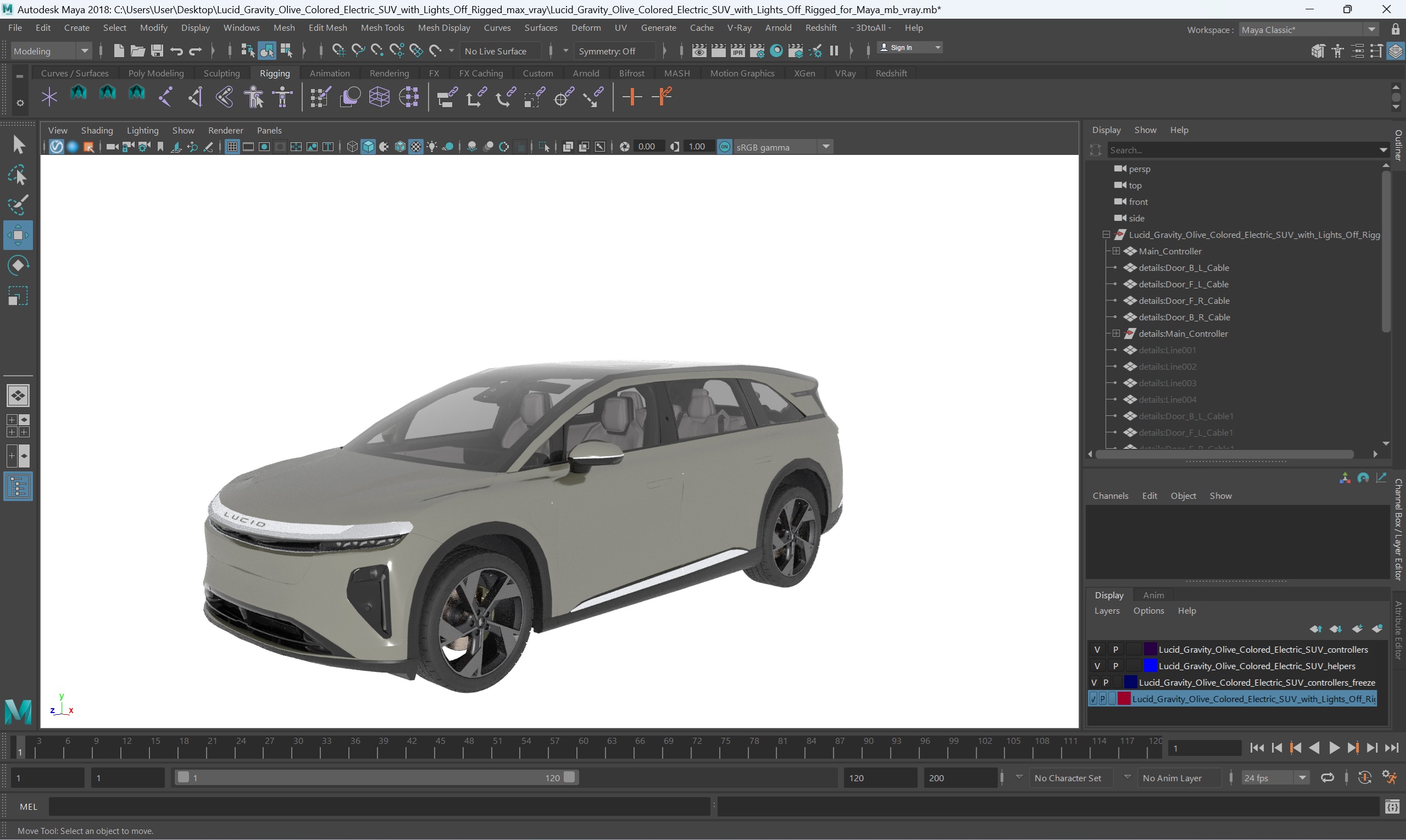Click the Save Scene icon

coord(157,51)
